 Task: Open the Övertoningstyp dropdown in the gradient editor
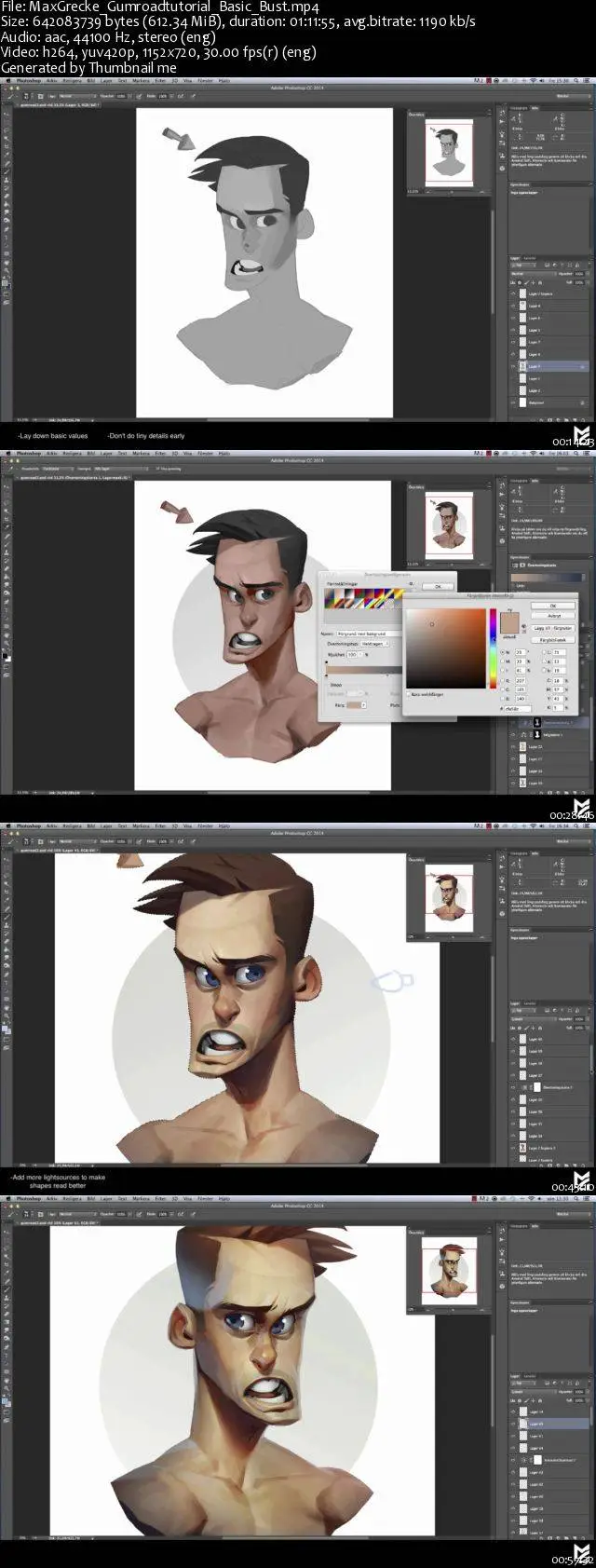coord(374,644)
